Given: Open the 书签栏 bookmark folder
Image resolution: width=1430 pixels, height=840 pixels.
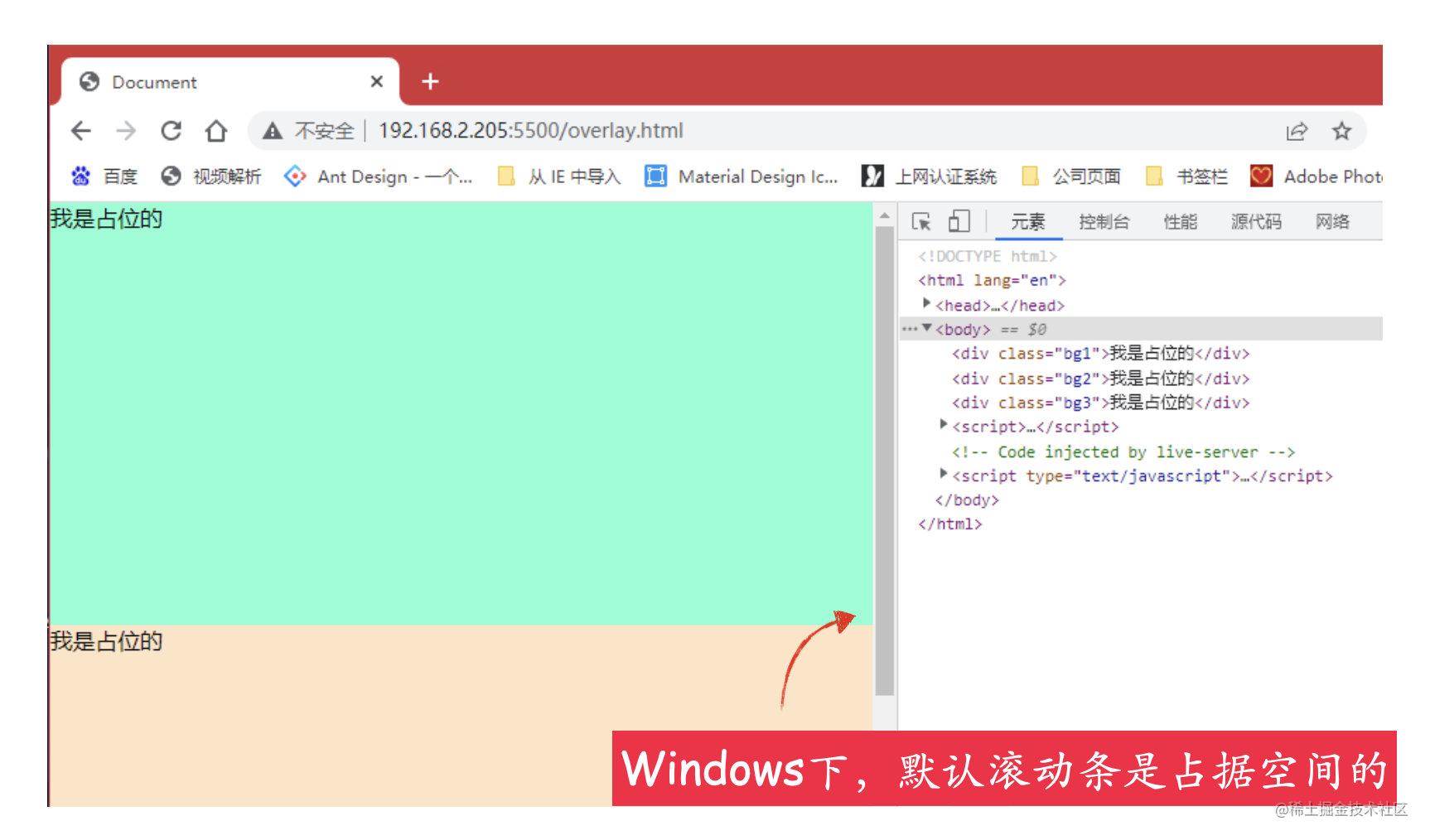Looking at the screenshot, I should click(x=1186, y=176).
